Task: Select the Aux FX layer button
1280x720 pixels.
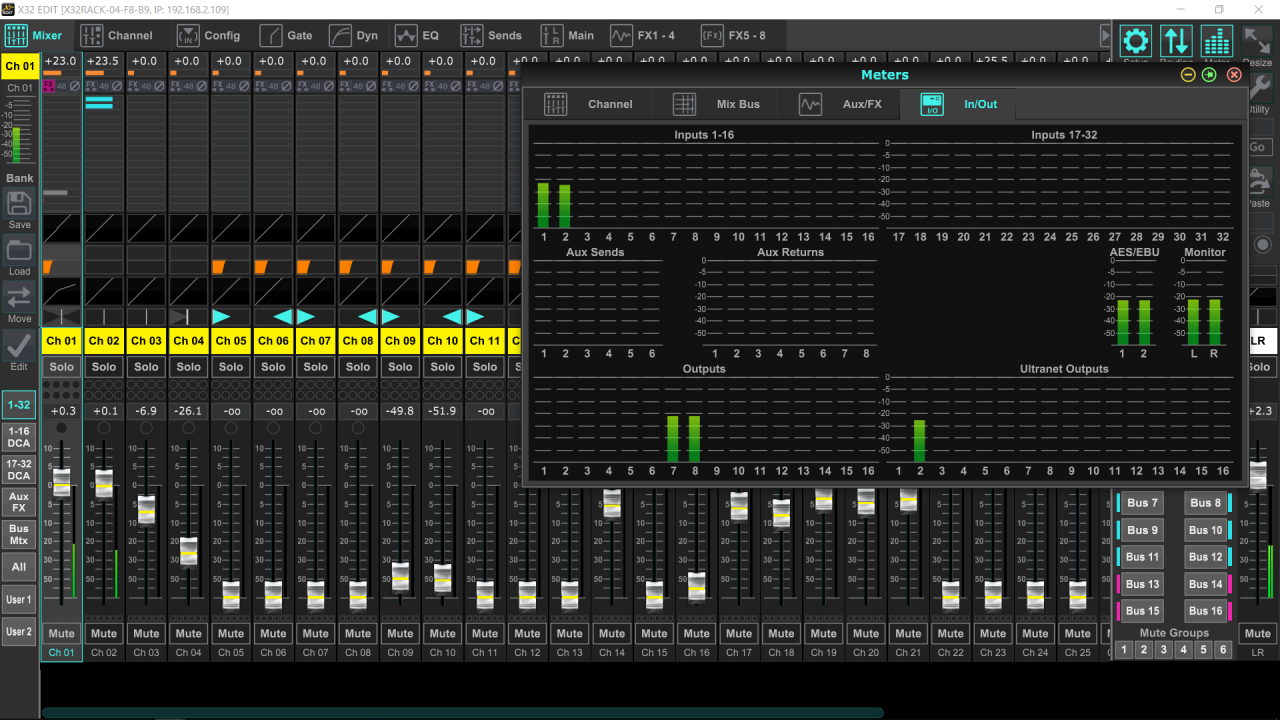Action: coord(19,502)
